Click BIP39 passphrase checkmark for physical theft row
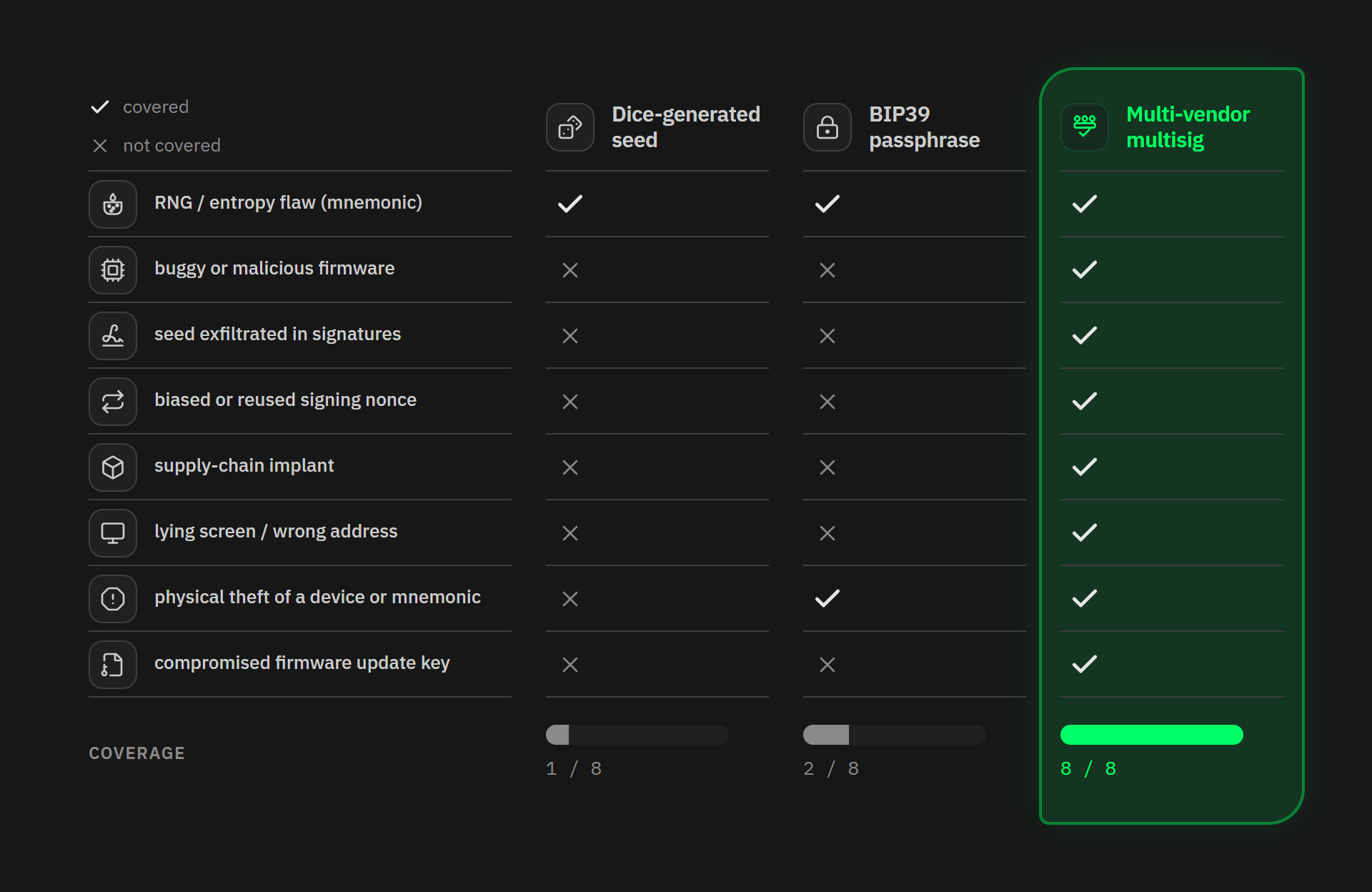This screenshot has height=892, width=1372. point(827,599)
